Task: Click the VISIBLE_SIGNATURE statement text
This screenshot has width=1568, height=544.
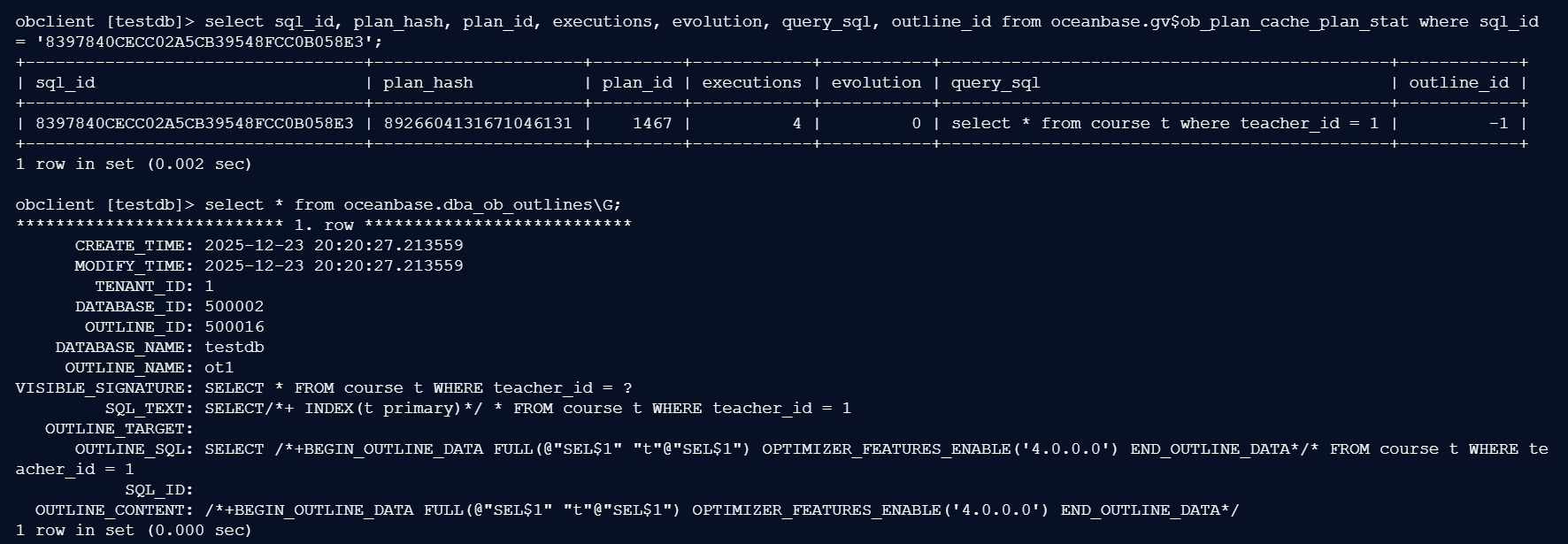Action: click(x=418, y=388)
